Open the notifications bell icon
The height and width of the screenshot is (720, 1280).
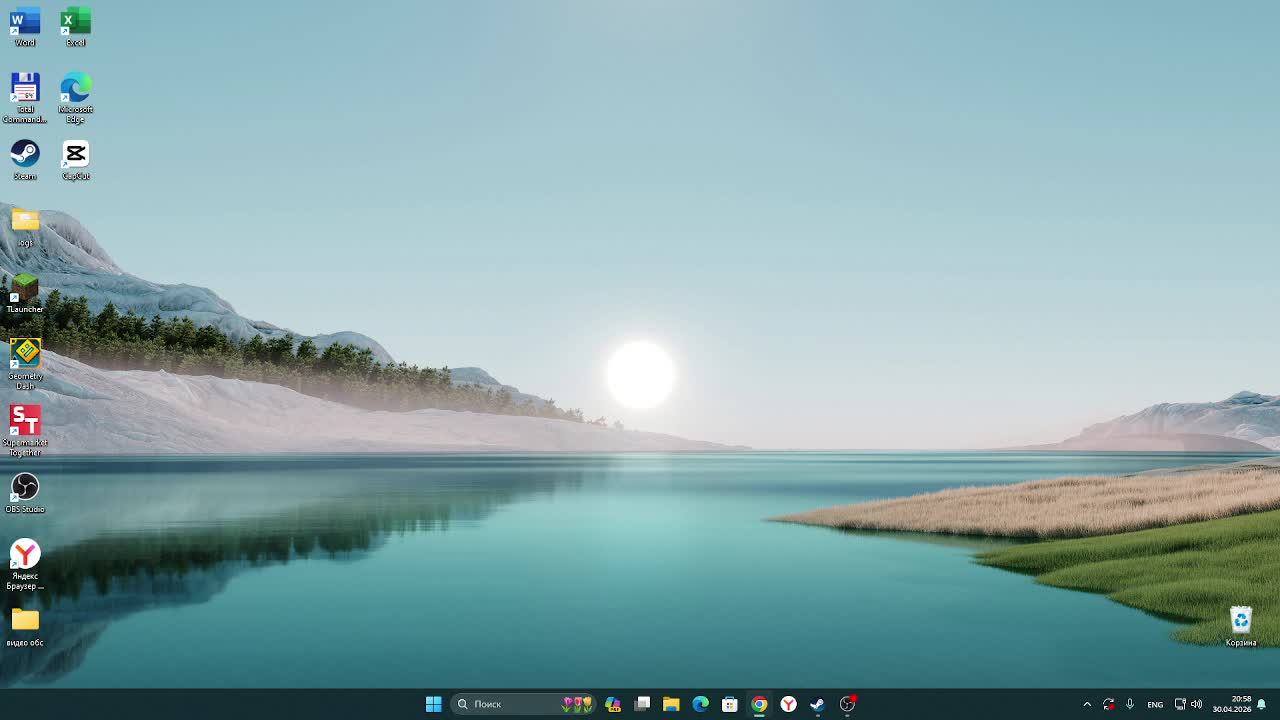click(1262, 704)
